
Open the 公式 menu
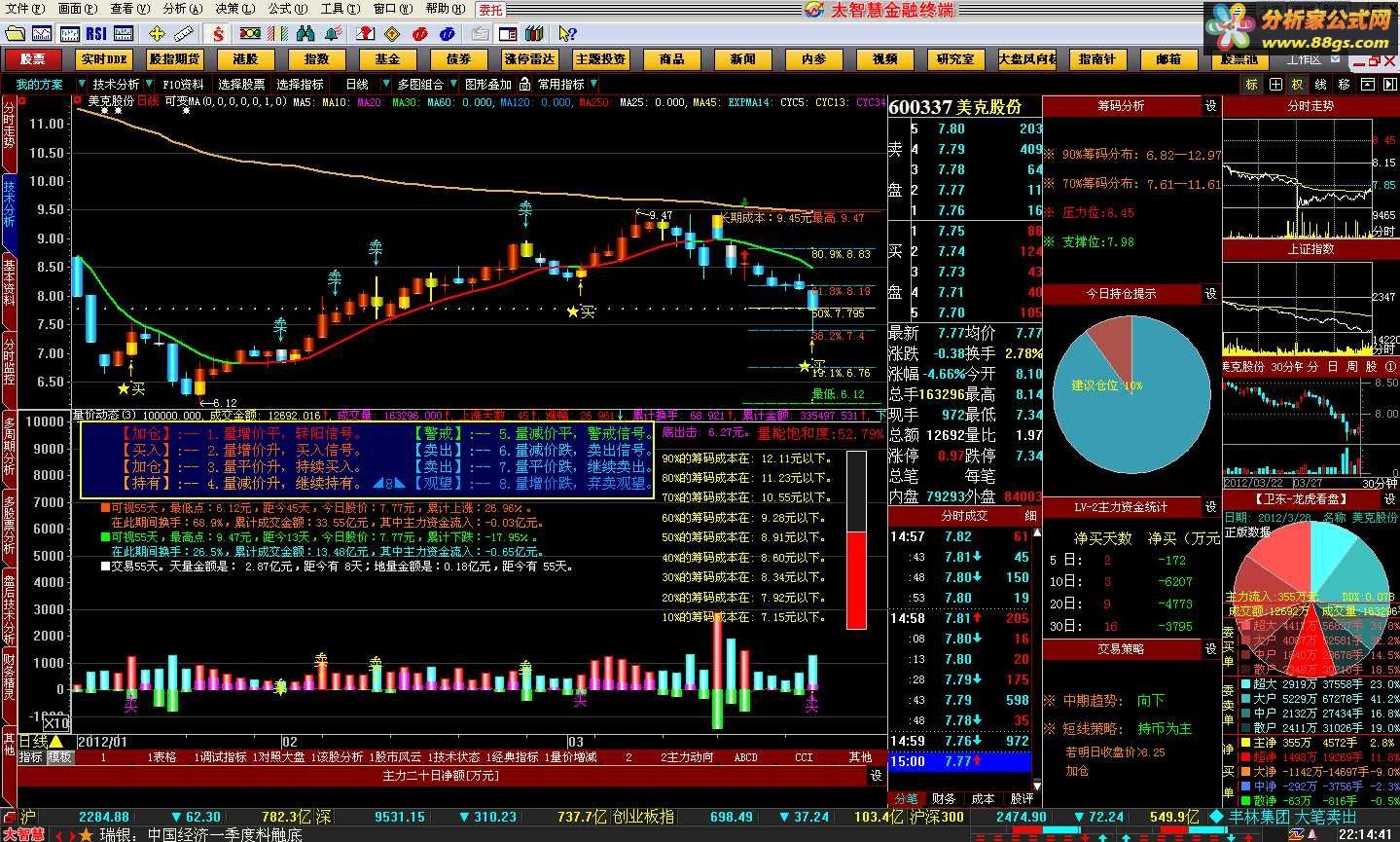pos(287,9)
